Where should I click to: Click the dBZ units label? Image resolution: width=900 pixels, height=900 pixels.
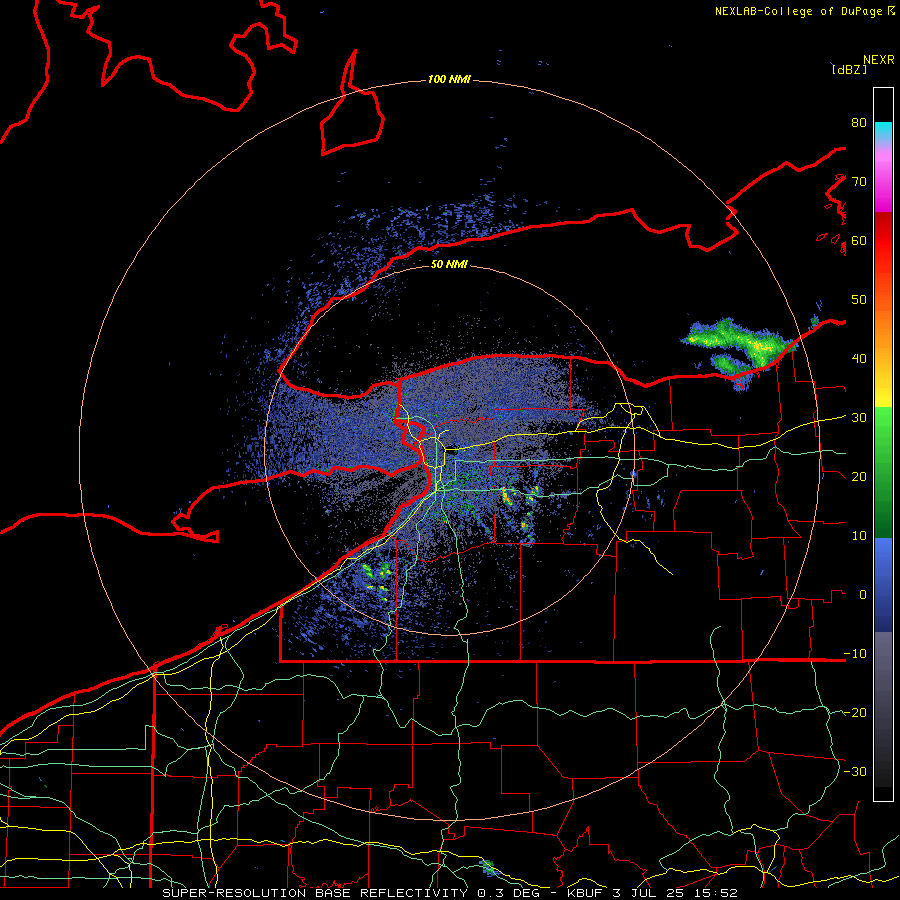[849, 69]
